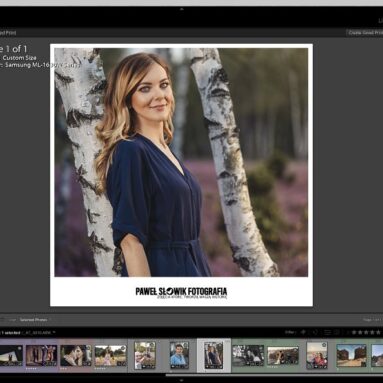Select the rock formation landscape thumbnail

tap(351, 355)
